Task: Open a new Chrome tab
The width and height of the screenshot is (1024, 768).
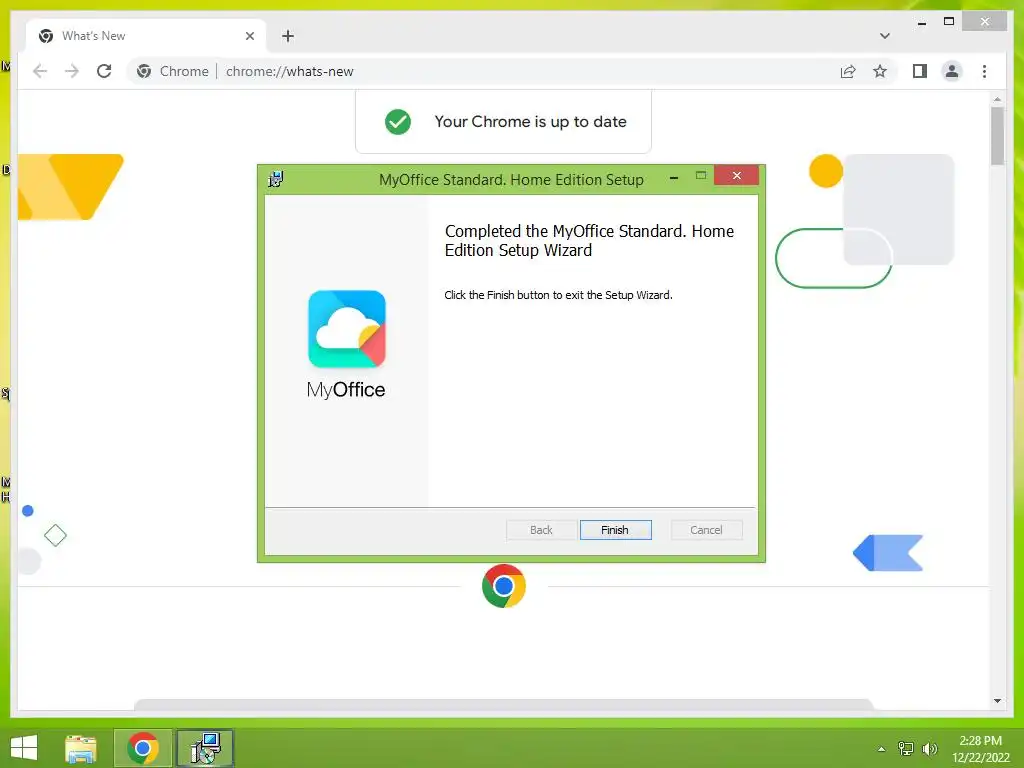Action: tap(288, 36)
